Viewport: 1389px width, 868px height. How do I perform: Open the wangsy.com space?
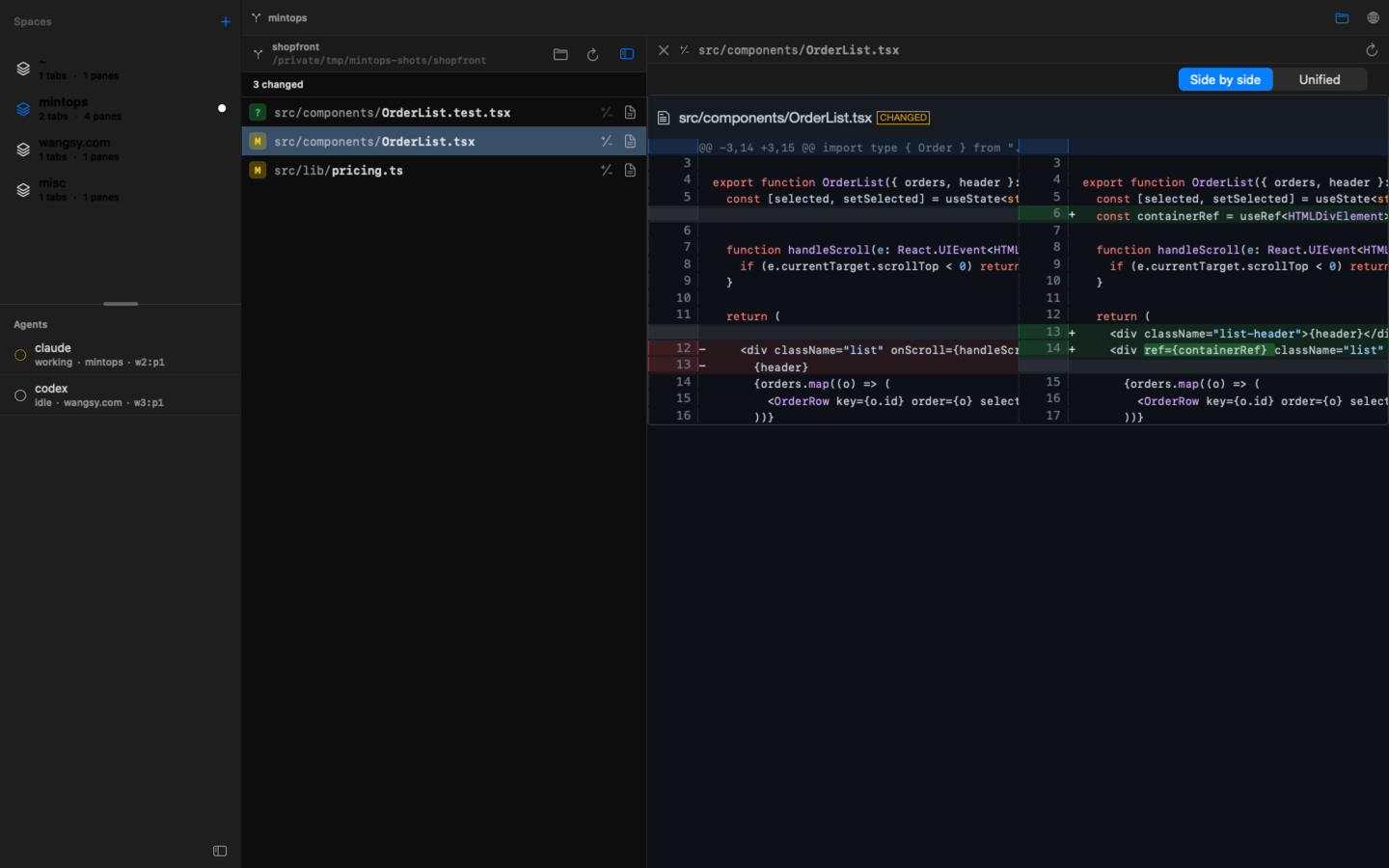coord(121,149)
